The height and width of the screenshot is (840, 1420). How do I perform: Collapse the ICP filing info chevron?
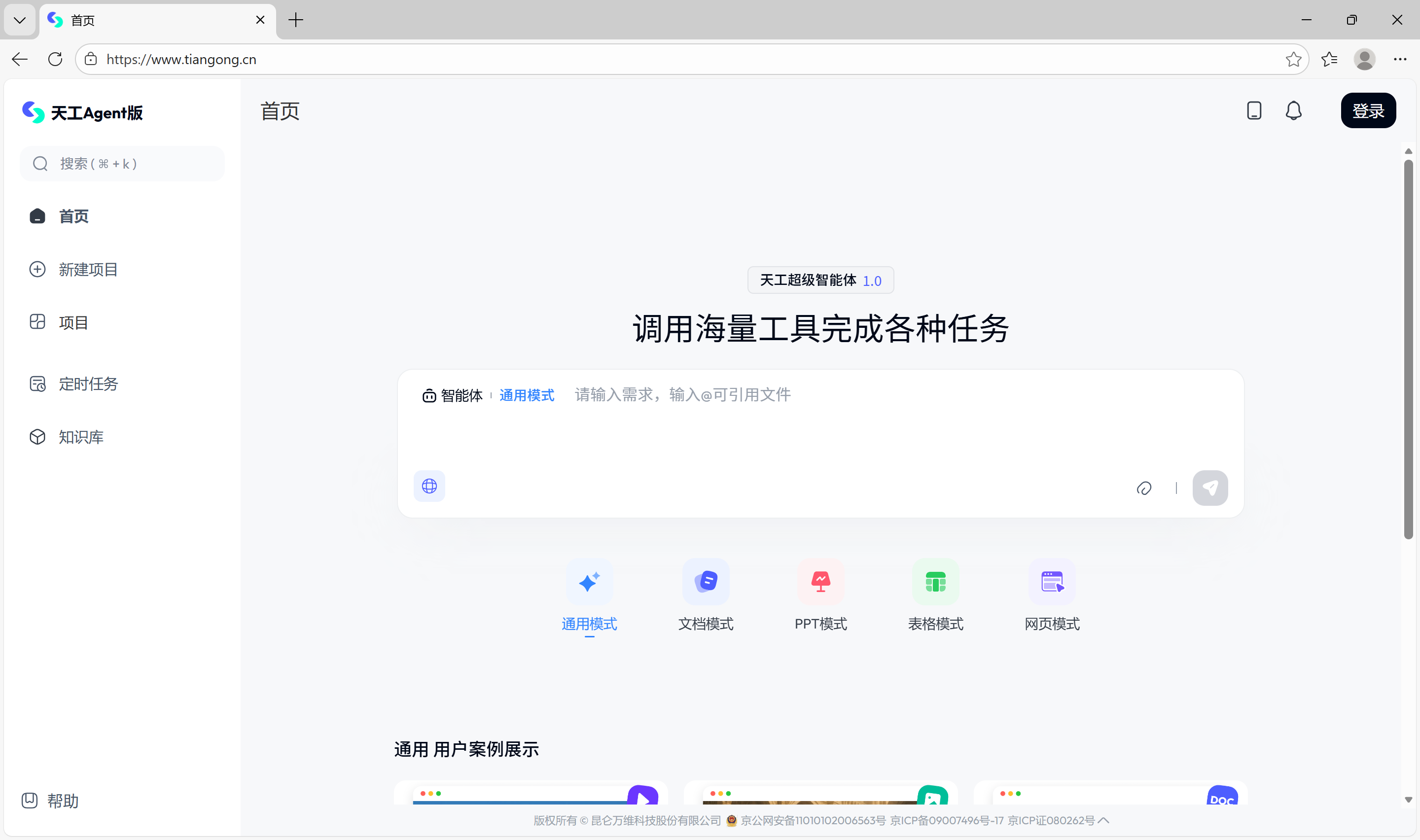(x=1102, y=820)
